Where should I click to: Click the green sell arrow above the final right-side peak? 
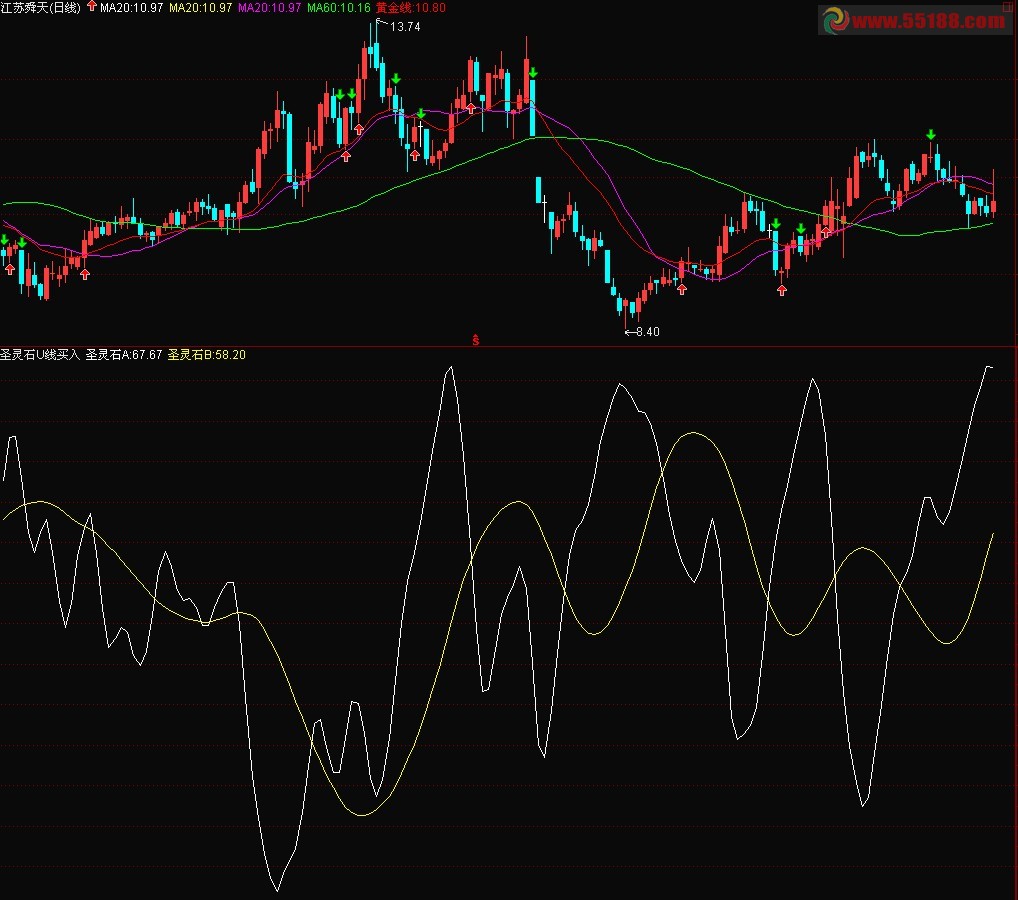[x=931, y=134]
